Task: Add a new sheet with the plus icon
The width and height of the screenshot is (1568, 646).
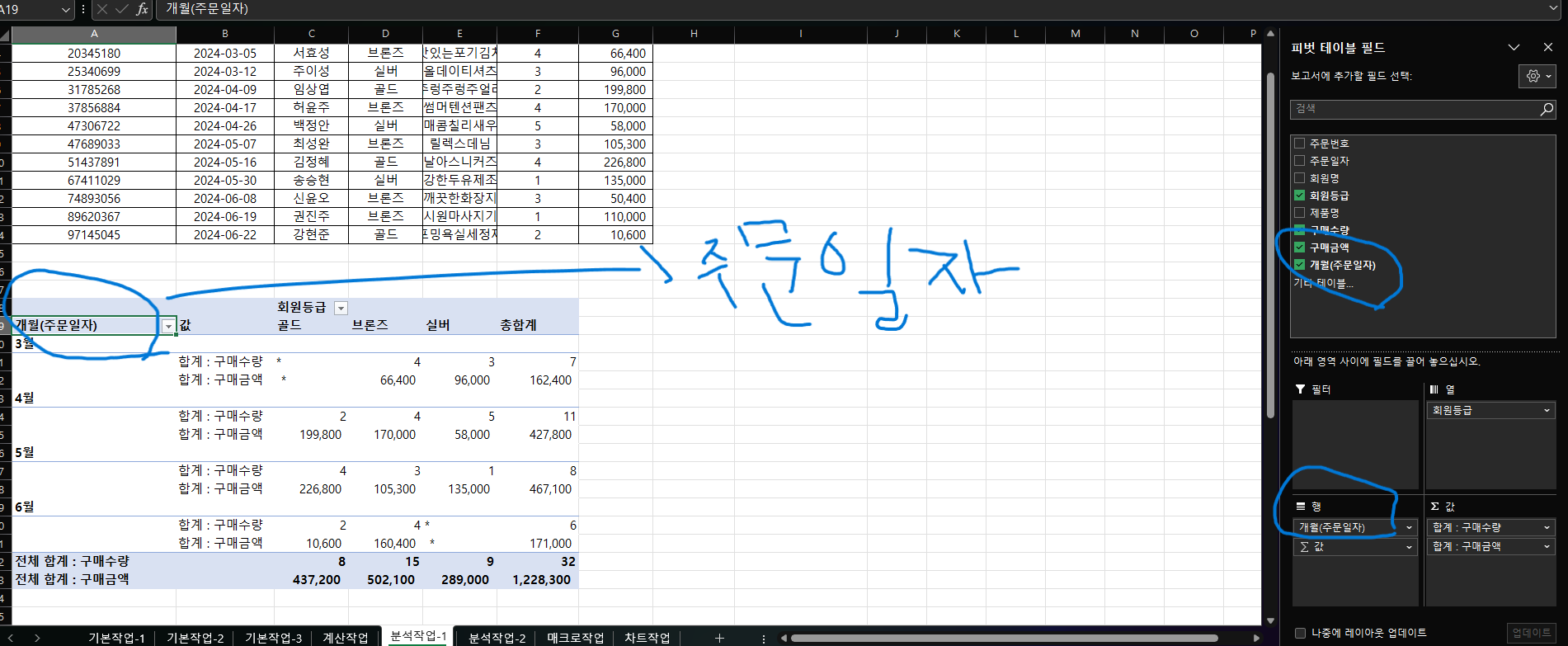Action: (719, 638)
